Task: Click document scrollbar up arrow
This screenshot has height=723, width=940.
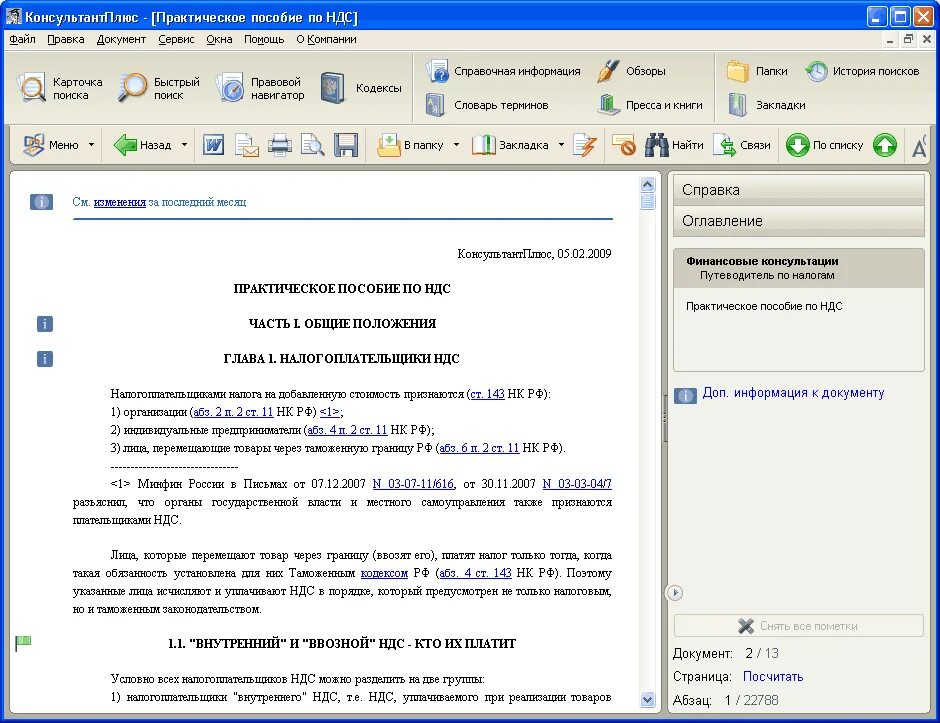Action: click(x=647, y=183)
